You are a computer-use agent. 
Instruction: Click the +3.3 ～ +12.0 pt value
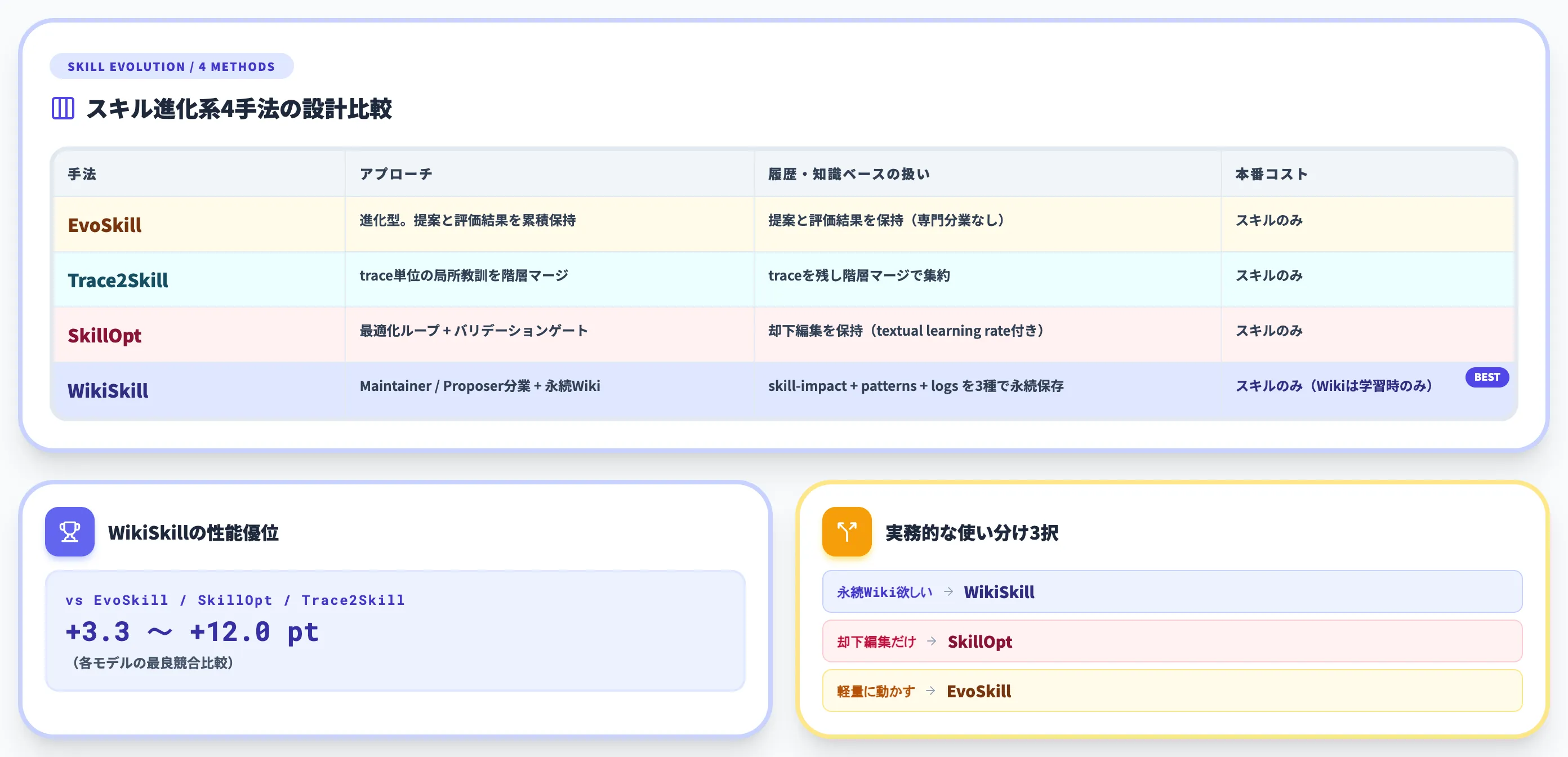(x=193, y=631)
